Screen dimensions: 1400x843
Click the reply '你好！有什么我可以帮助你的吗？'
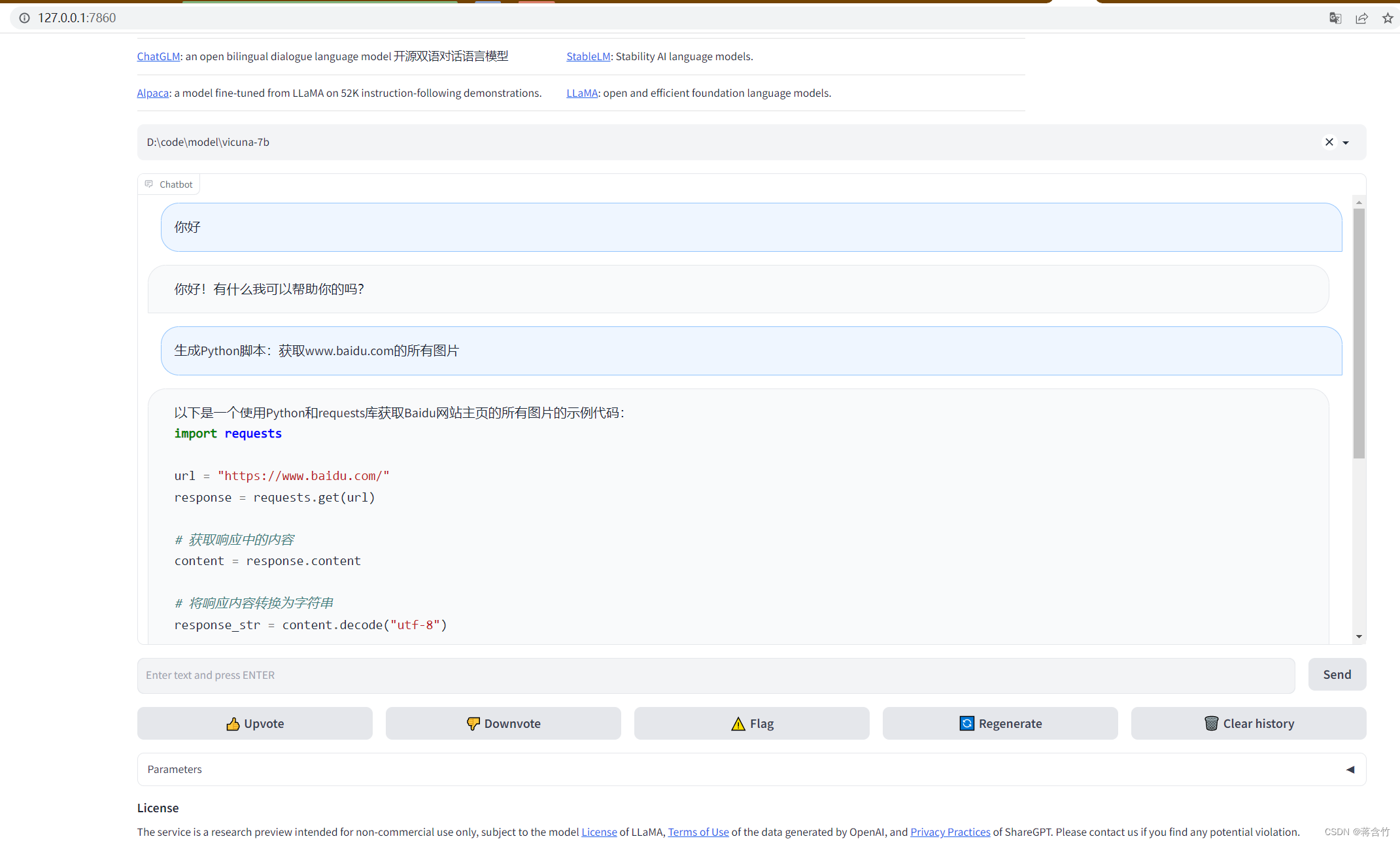coord(738,289)
